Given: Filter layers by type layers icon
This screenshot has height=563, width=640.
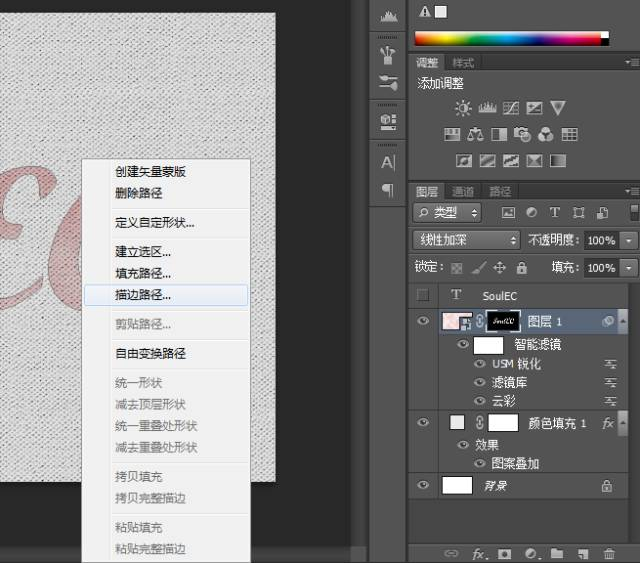Looking at the screenshot, I should point(555,213).
